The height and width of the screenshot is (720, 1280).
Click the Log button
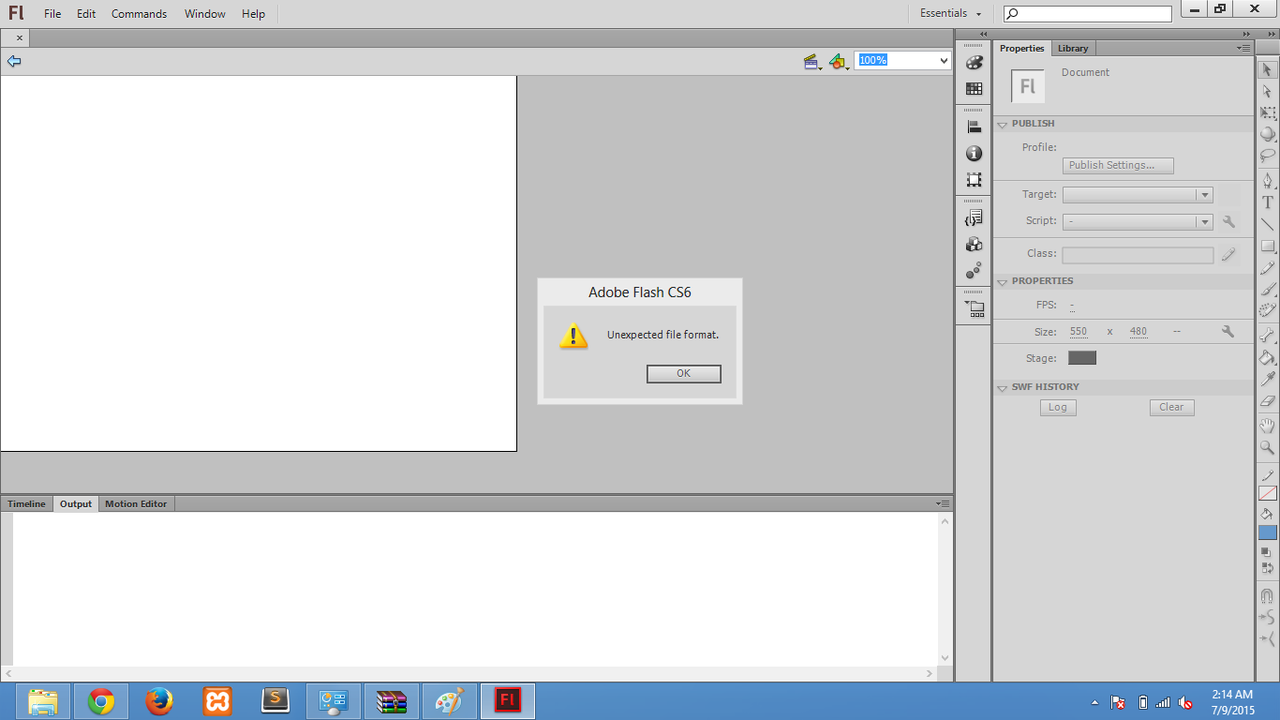tap(1058, 407)
